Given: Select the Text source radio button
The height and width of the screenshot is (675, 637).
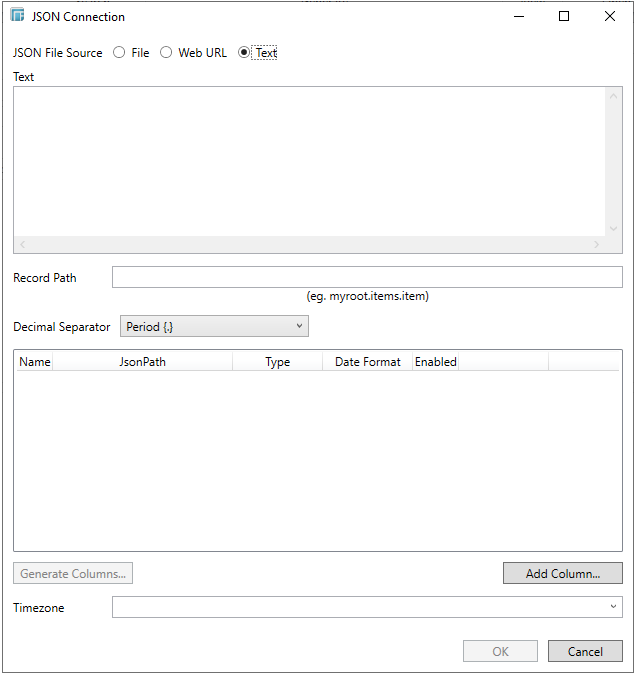Looking at the screenshot, I should 245,53.
